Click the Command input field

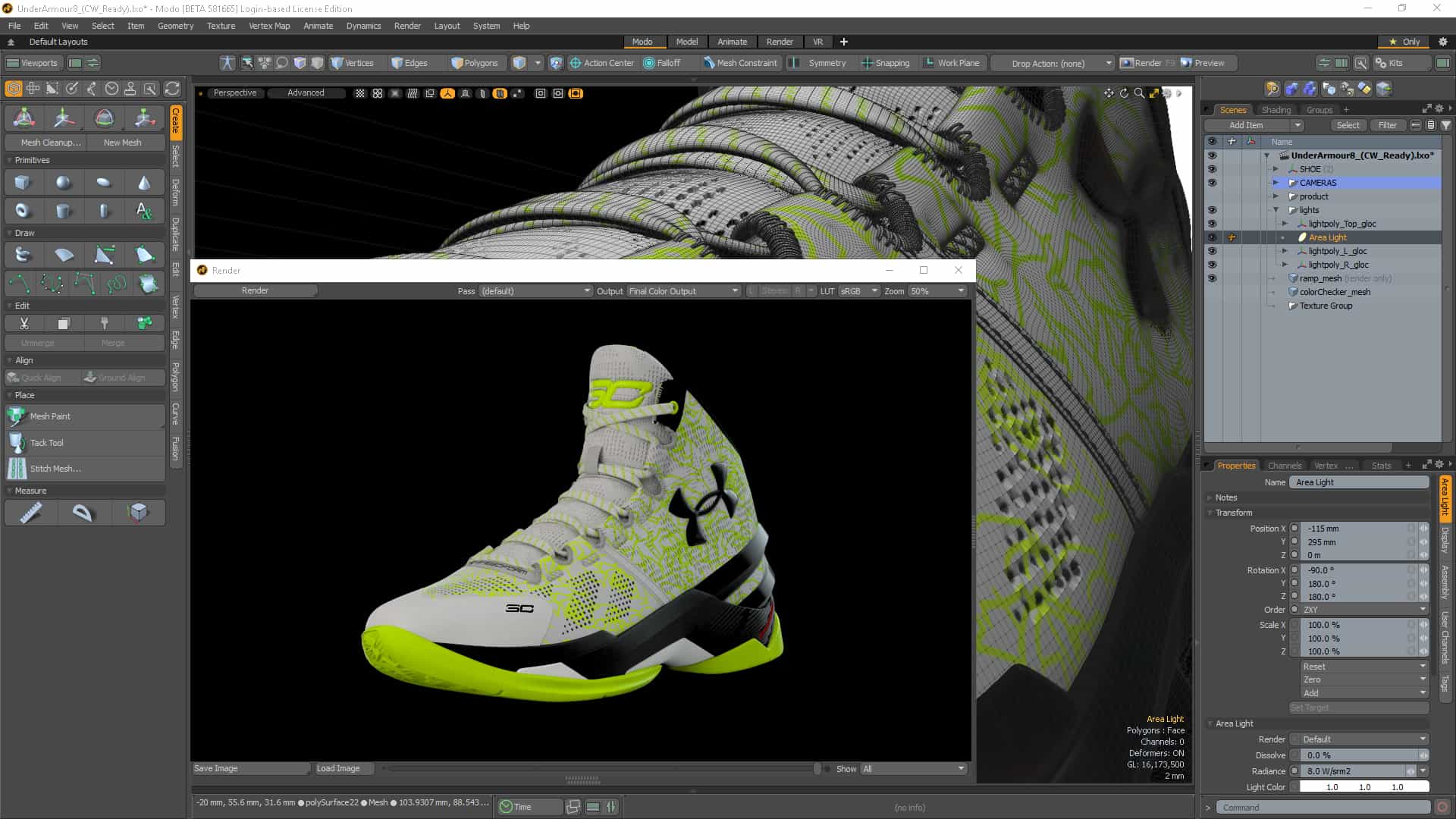(x=1323, y=808)
